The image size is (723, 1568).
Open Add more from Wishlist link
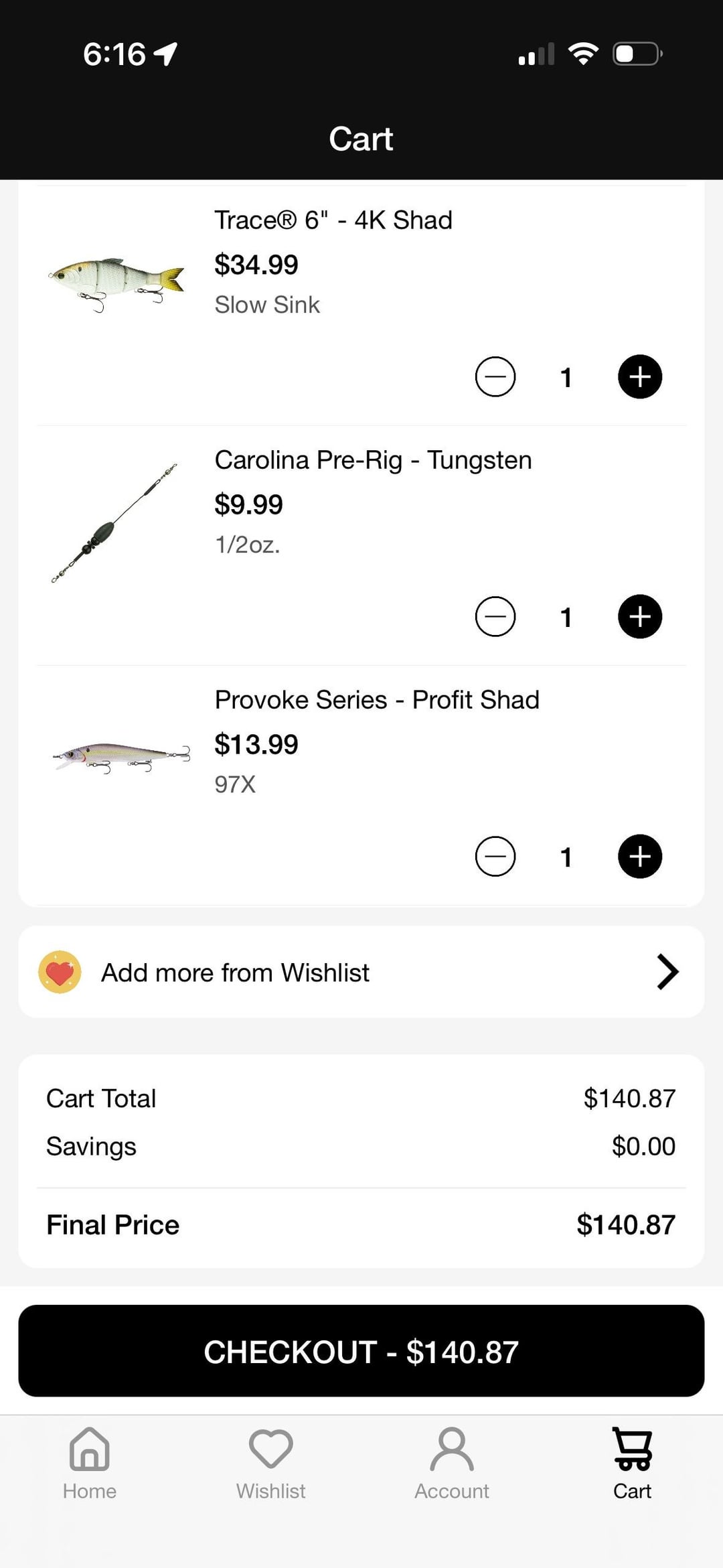(x=235, y=973)
